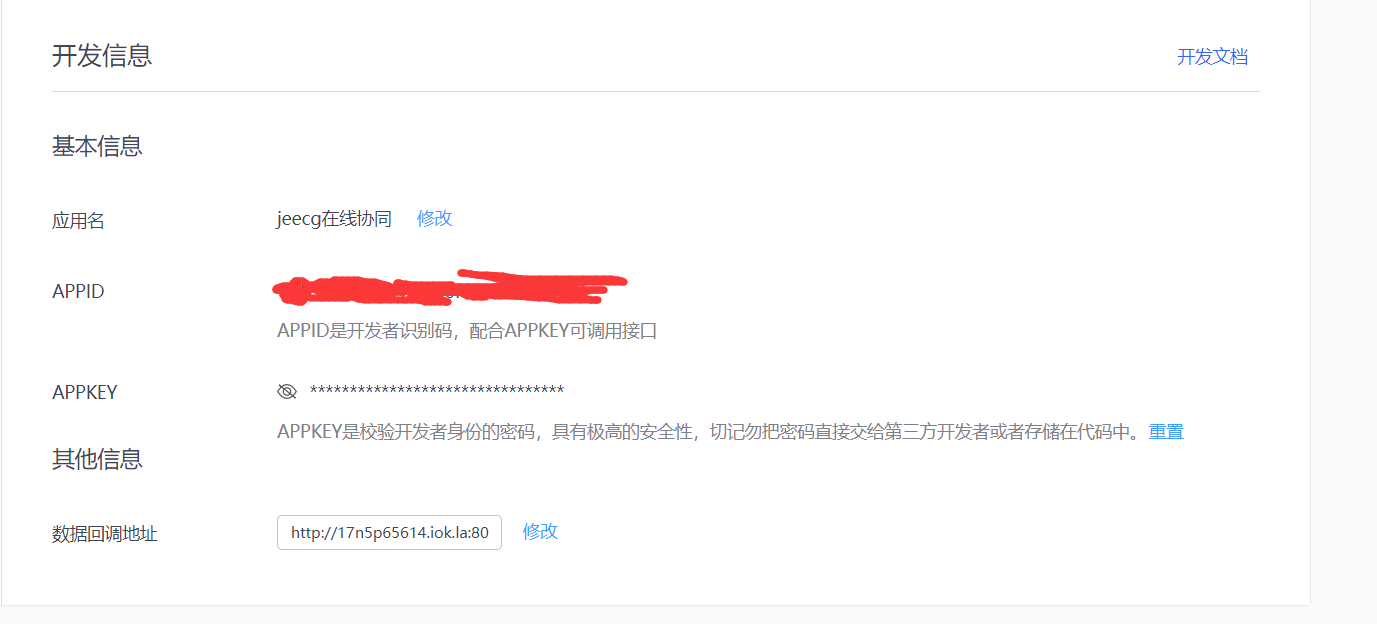This screenshot has width=1377, height=624.
Task: Click the APPID是开发者识别码 description text
Action: click(x=467, y=331)
